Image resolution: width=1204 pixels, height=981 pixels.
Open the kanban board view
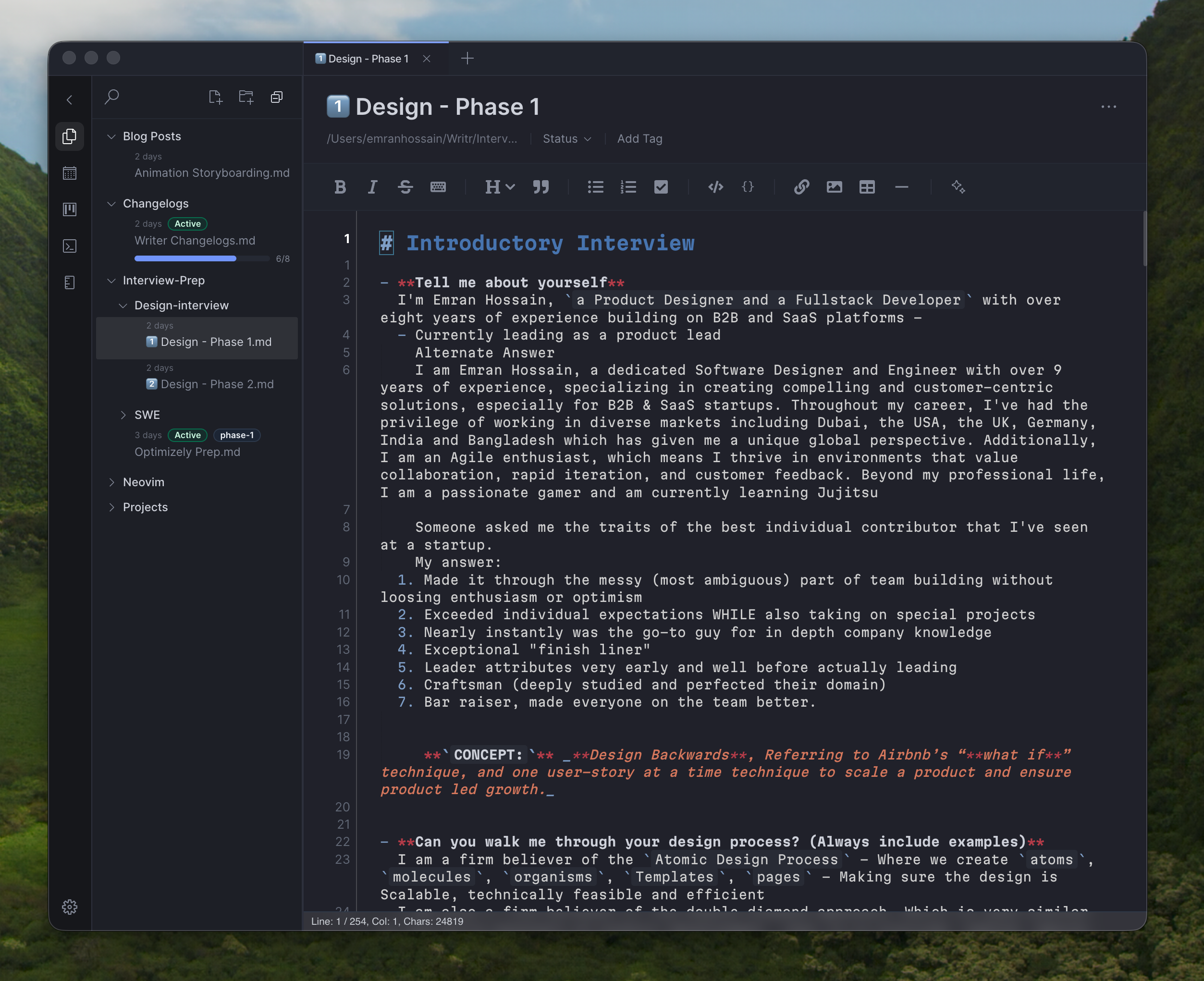70,209
